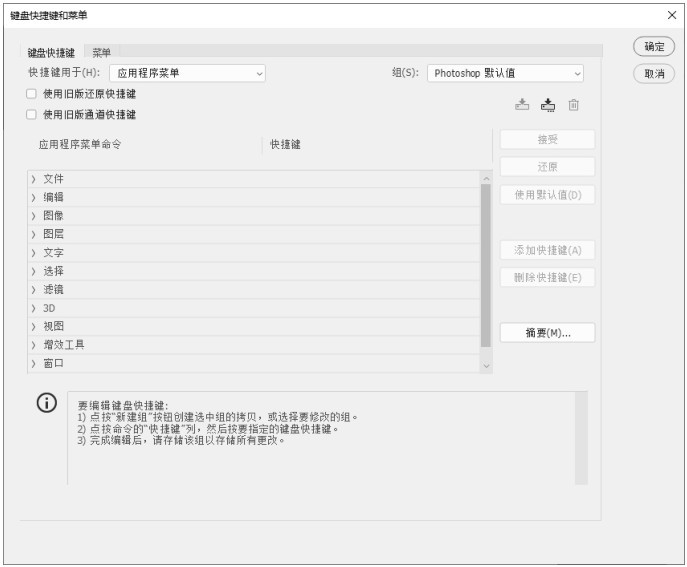Screen dimensions: 687x567
Task: Click the delete shortcut set trash icon
Action: coord(574,105)
